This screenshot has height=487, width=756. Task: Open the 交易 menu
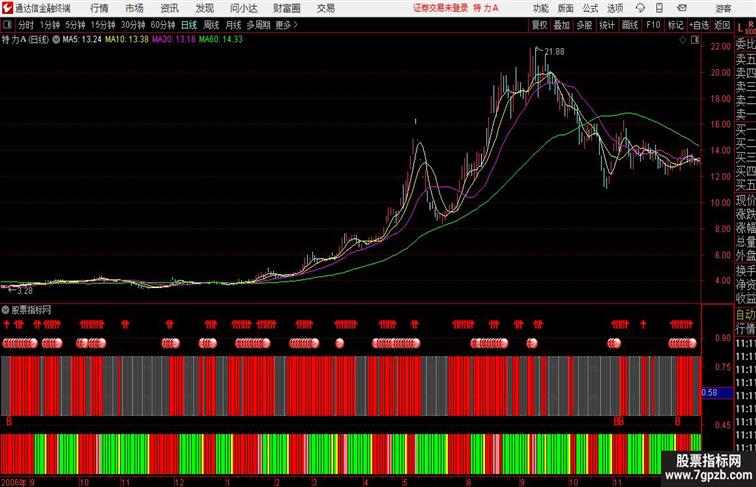tap(325, 8)
